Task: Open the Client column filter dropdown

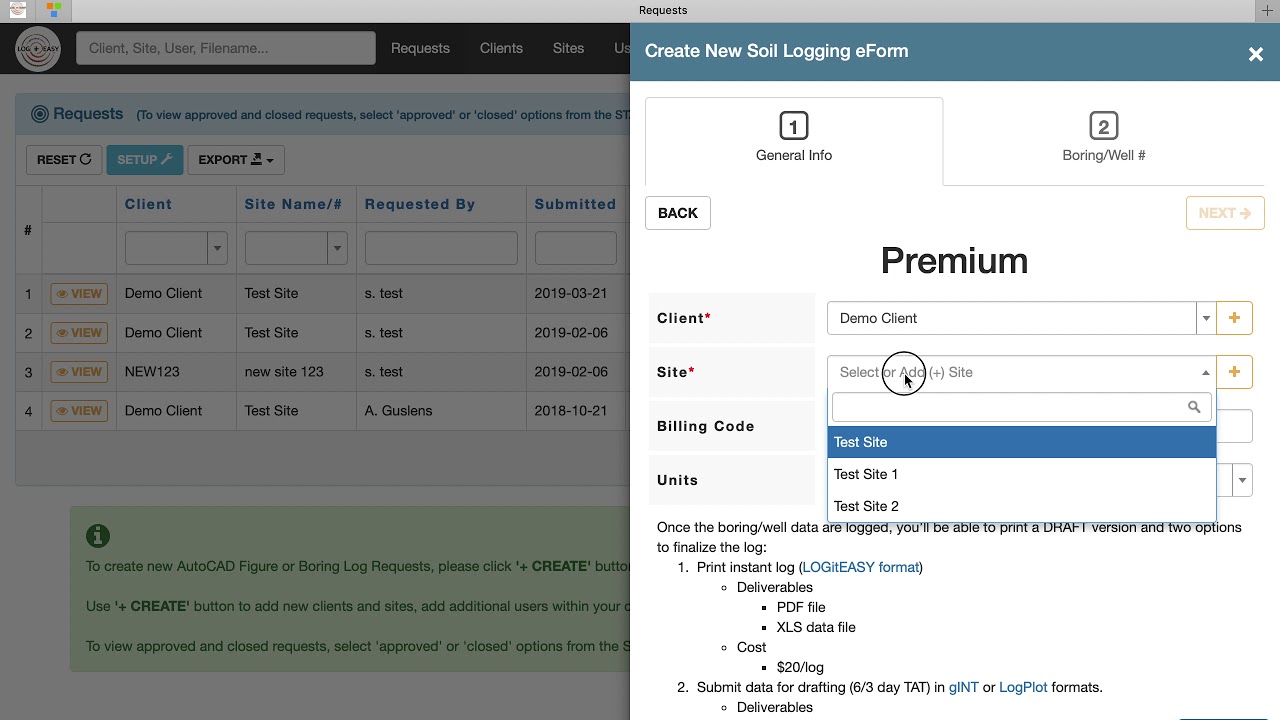Action: 217,248
